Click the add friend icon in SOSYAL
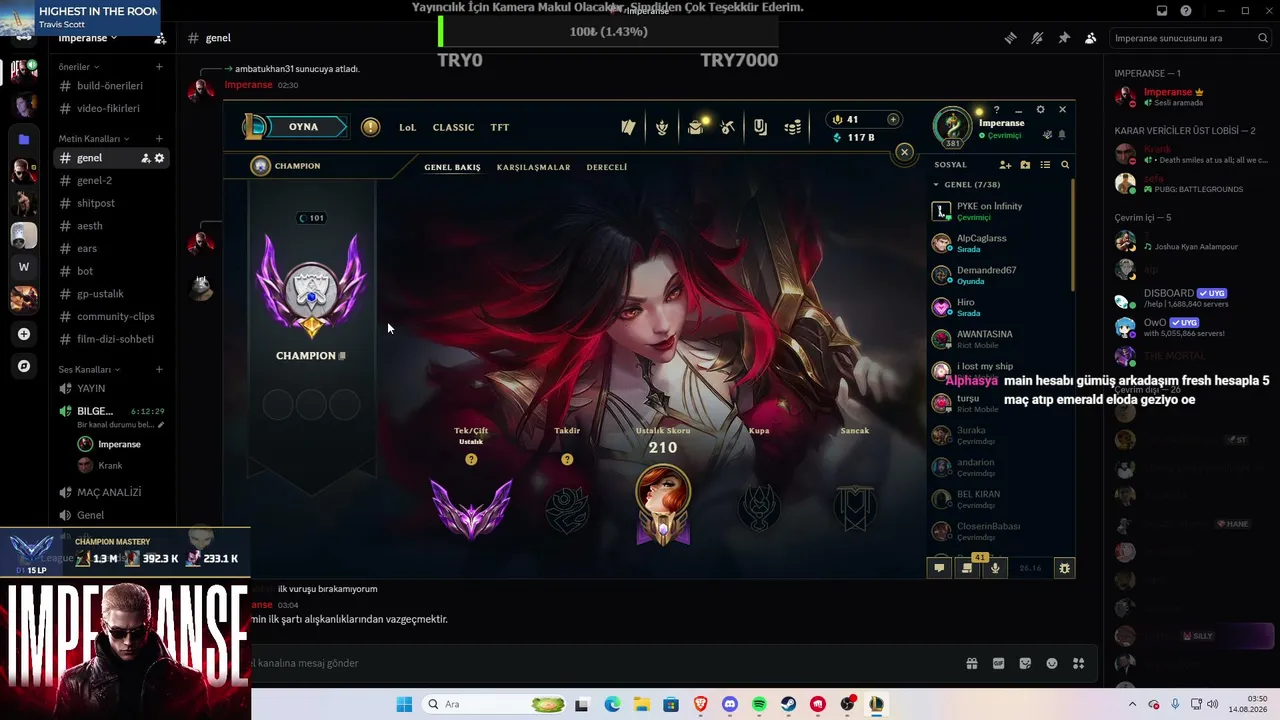Image resolution: width=1280 pixels, height=720 pixels. [x=1005, y=165]
